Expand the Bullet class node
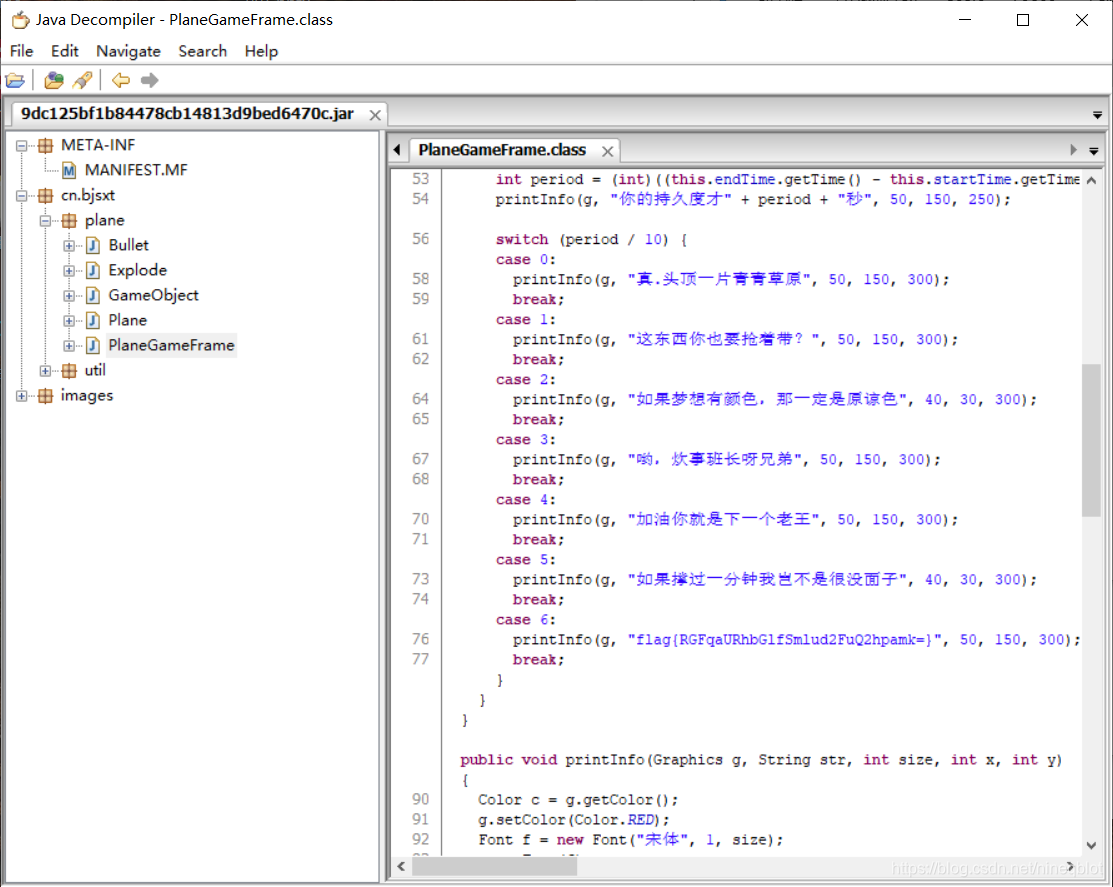The width and height of the screenshot is (1113, 887). coord(69,246)
